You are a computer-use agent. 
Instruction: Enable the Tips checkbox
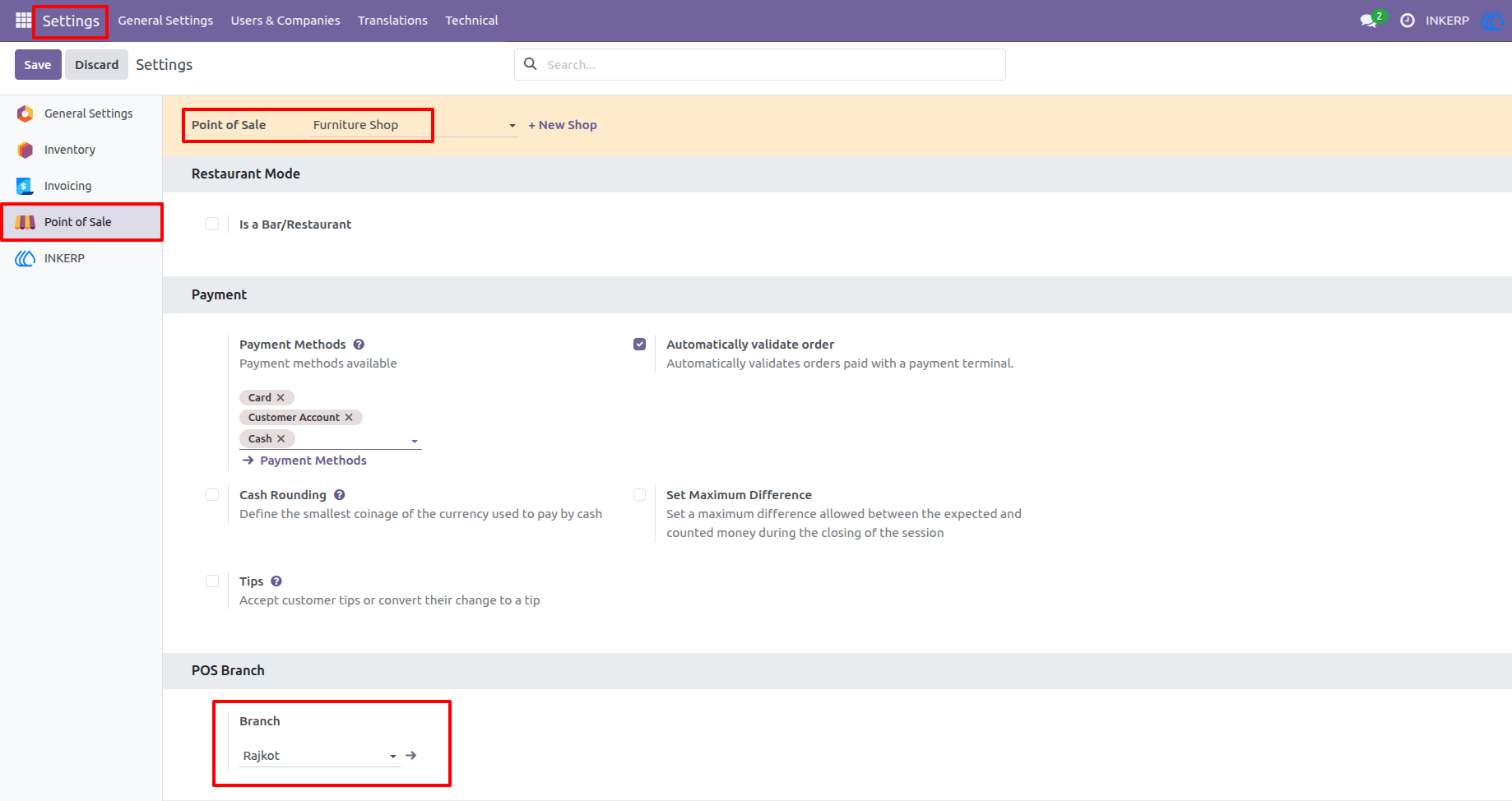(x=212, y=581)
